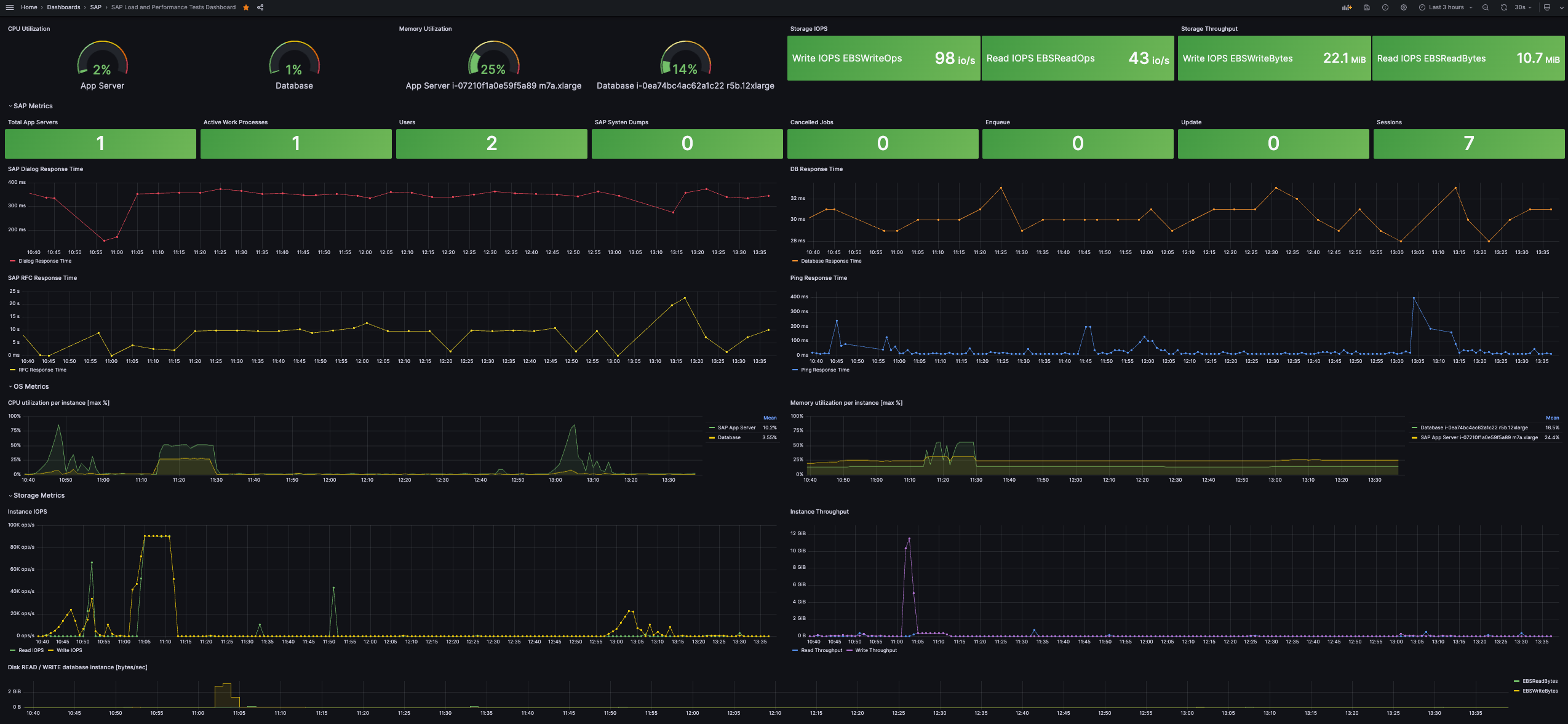Open the hamburger navigation menu

(x=9, y=7)
